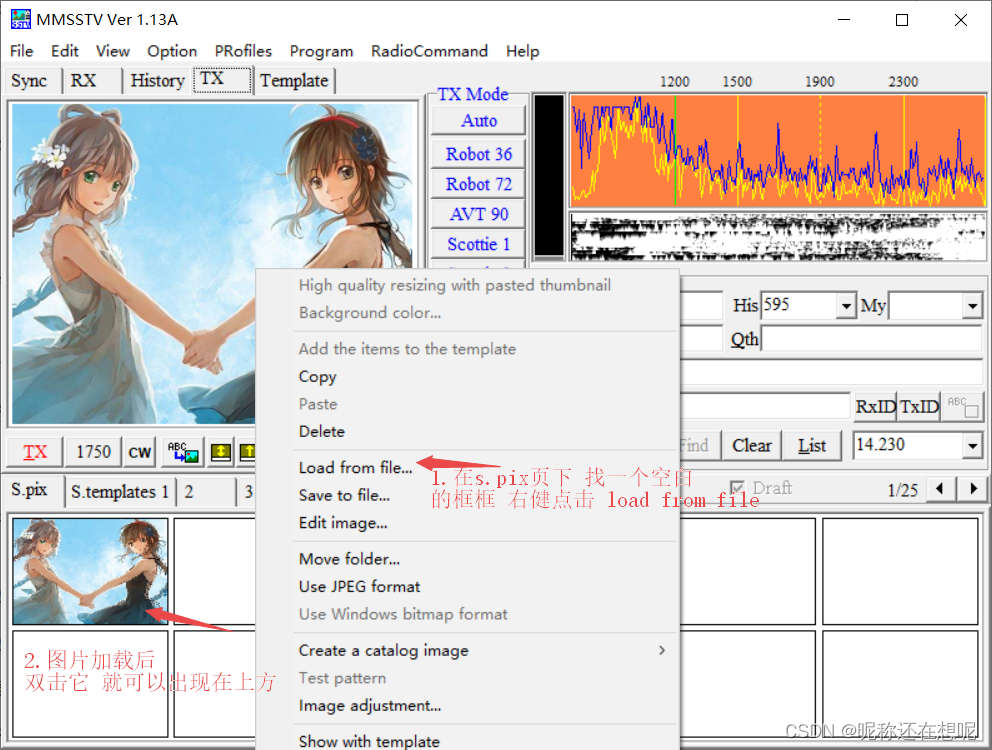Viewport: 992px width, 750px height.
Task: Select Scottie 1 TX mode
Action: coord(479,244)
